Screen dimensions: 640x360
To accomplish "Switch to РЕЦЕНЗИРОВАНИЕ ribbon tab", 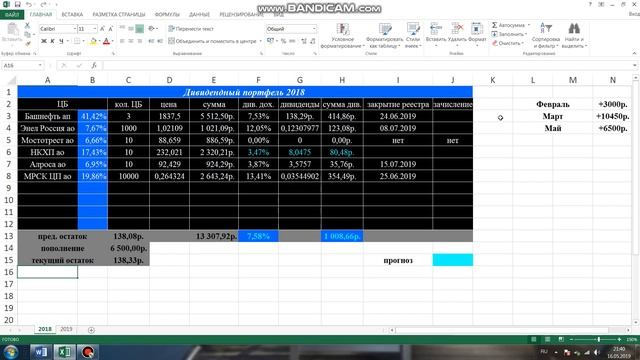I will [241, 15].
